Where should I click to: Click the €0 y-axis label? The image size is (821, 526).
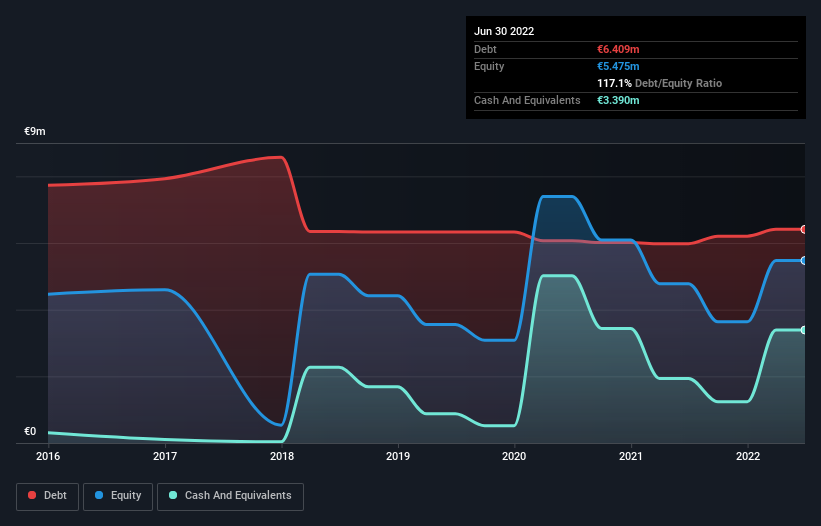pos(30,431)
